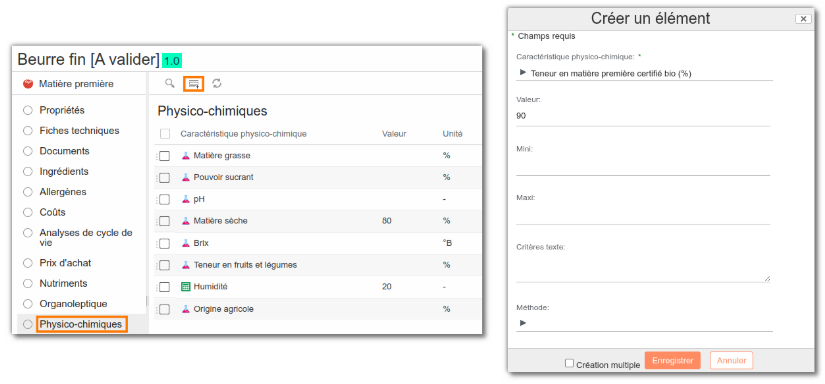The image size is (825, 384).
Task: Click the flask icon beside Origine agricole
Action: pos(185,309)
